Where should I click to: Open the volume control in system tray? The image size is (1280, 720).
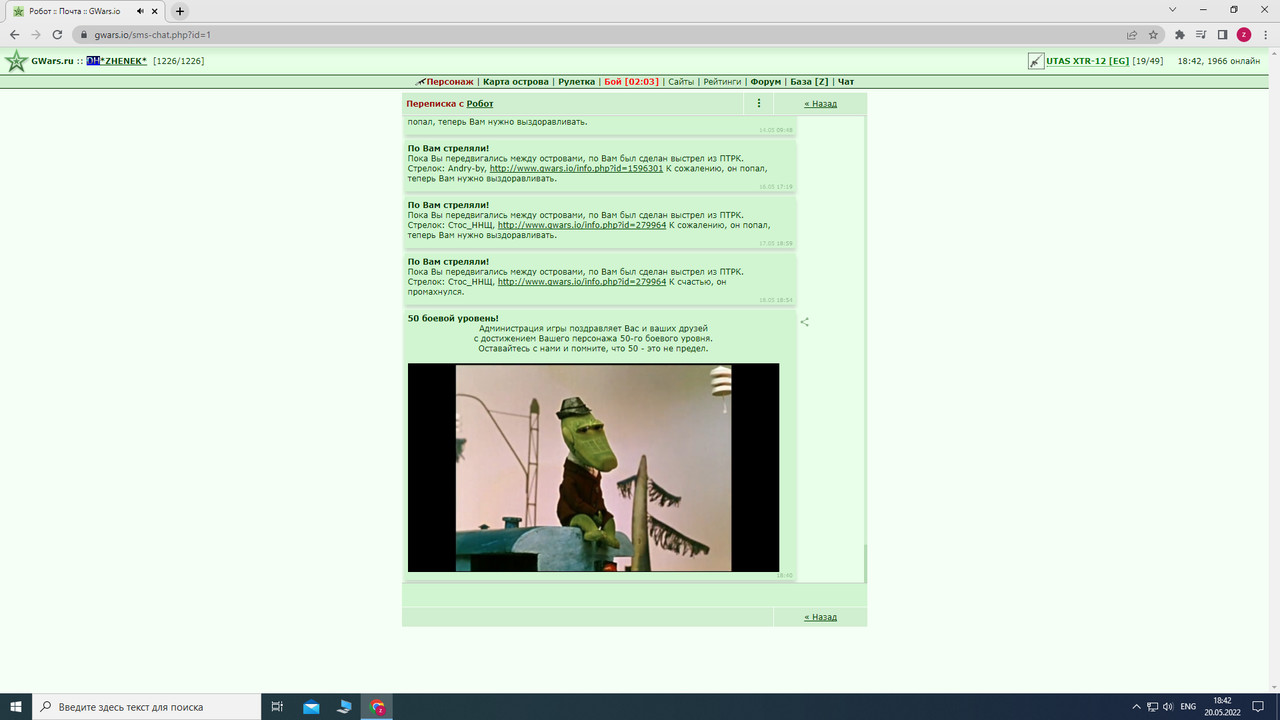pos(1168,707)
